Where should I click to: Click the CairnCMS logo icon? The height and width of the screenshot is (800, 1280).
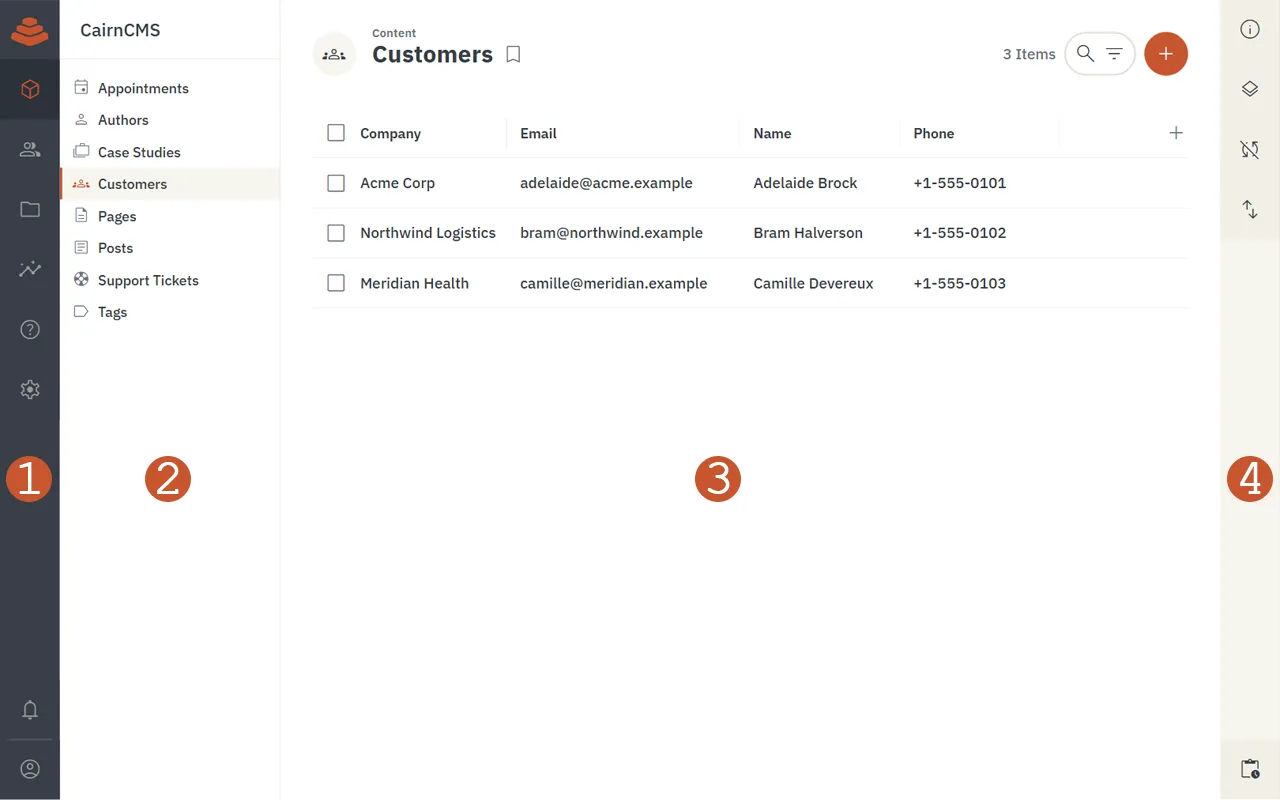pyautogui.click(x=30, y=30)
